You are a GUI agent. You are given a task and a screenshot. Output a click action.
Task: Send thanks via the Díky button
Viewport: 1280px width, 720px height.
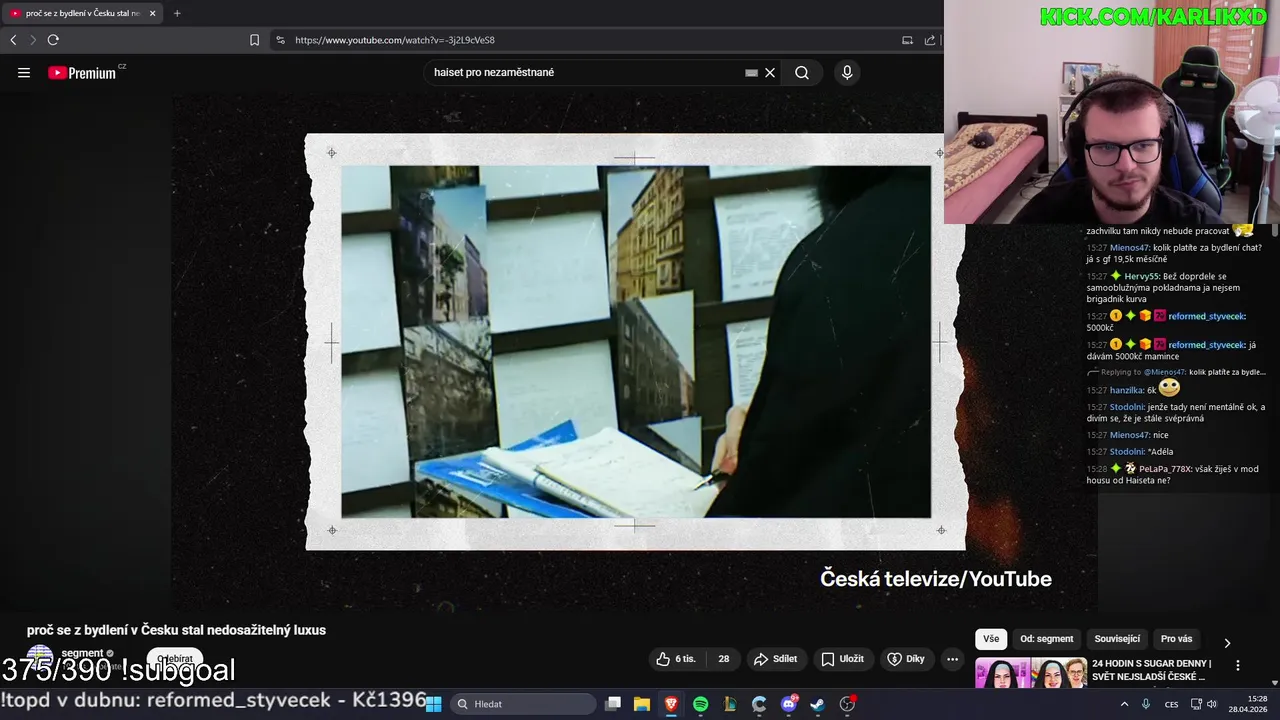906,659
